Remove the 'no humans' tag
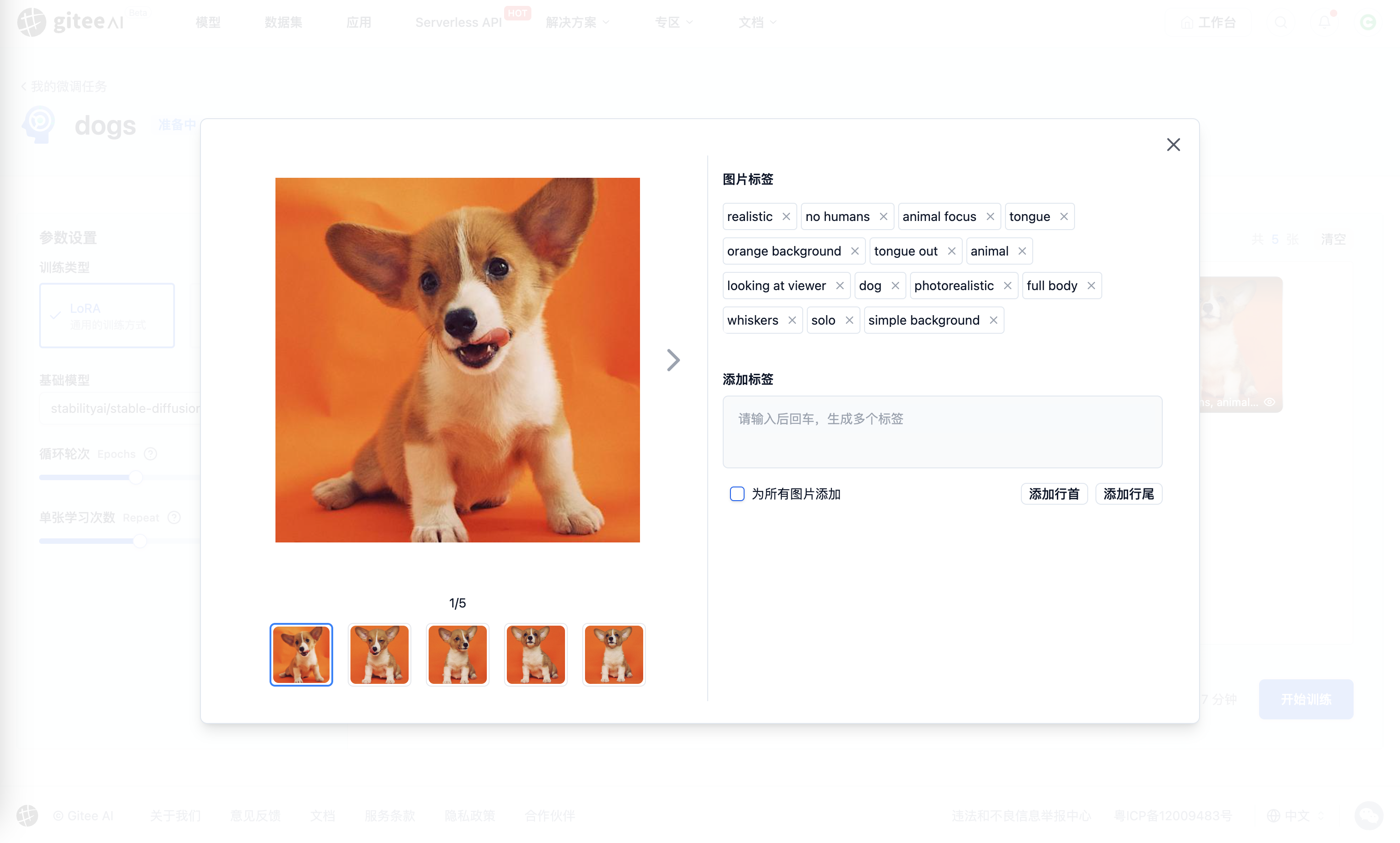 883,216
